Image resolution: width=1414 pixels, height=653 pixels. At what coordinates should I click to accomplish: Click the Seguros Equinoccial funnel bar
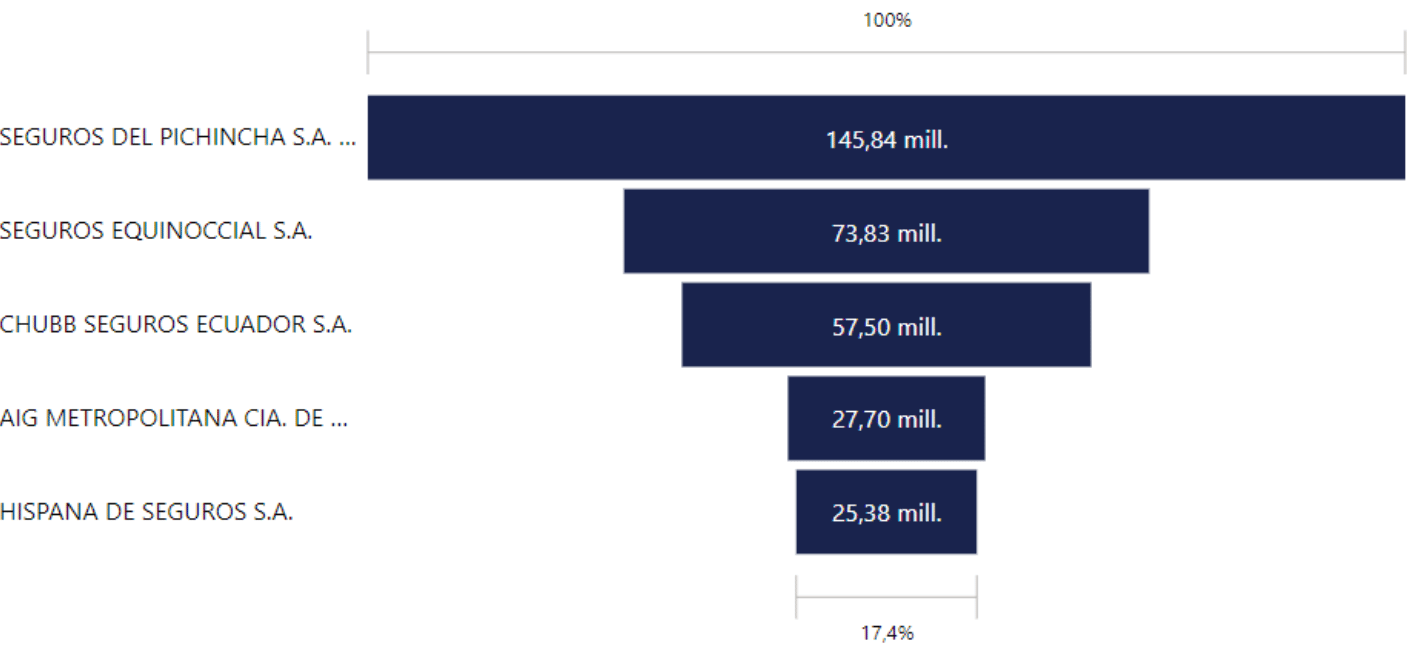[x=886, y=231]
